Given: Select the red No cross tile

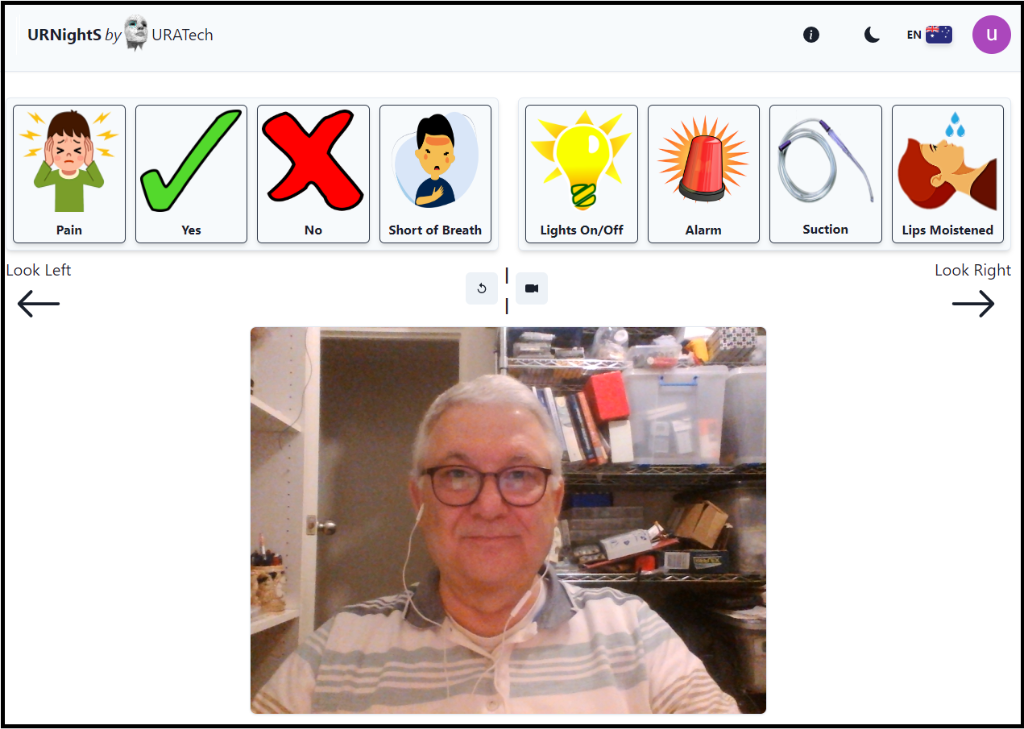Looking at the screenshot, I should (313, 174).
